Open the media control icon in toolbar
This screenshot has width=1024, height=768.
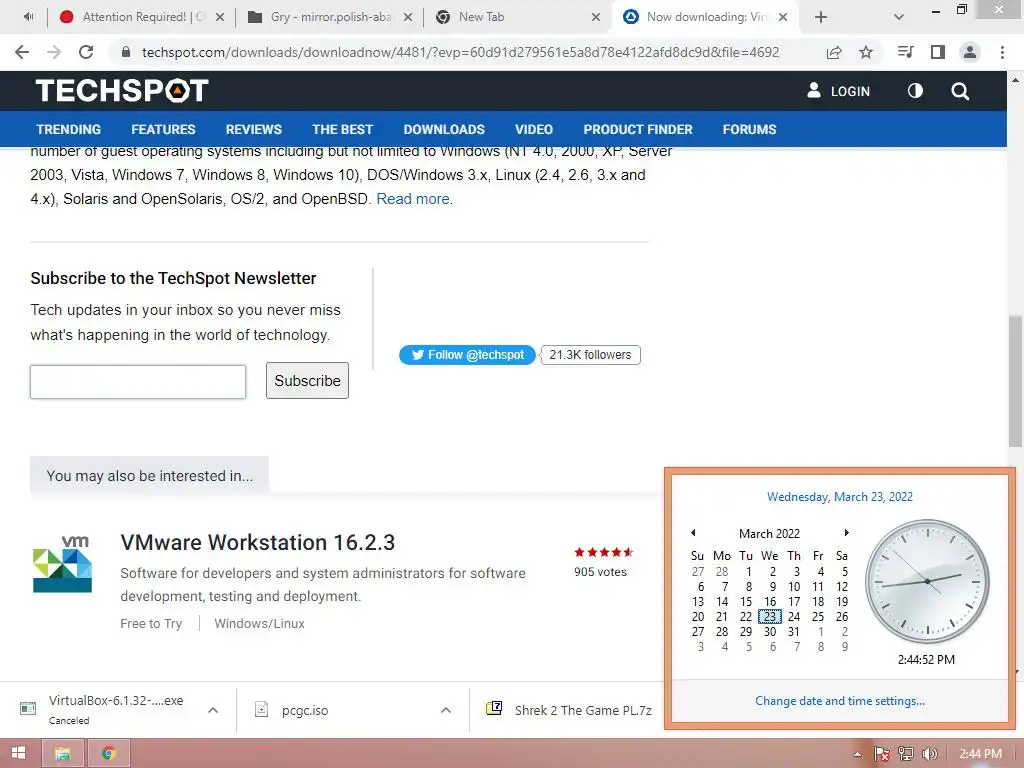905,52
